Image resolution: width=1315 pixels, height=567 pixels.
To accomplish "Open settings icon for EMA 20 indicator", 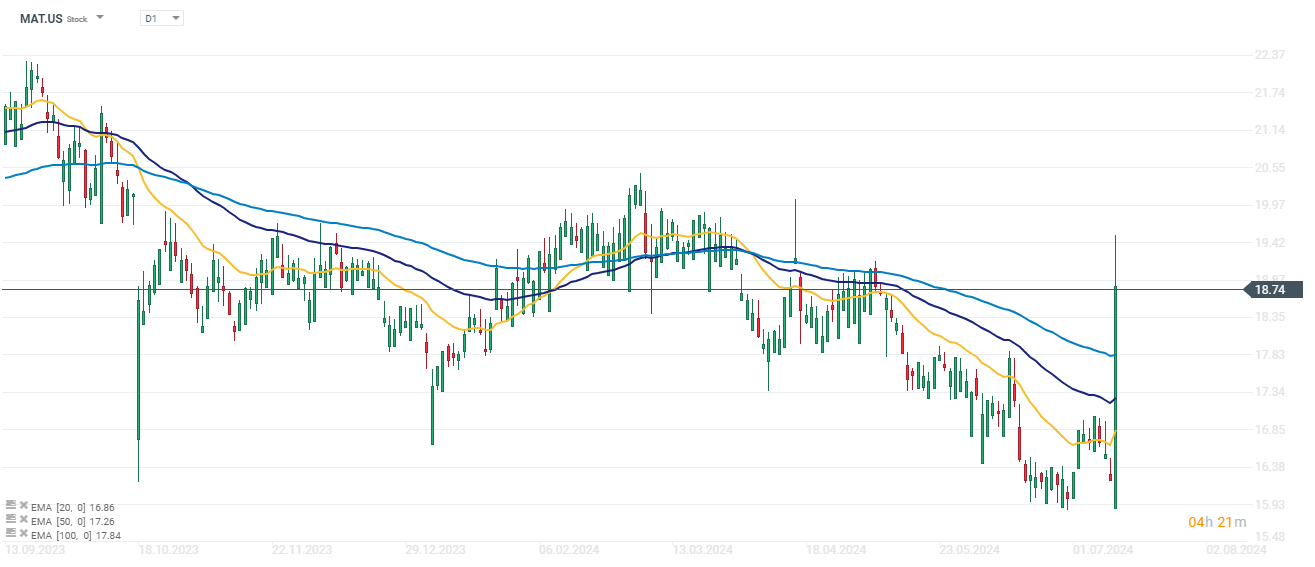I will click(11, 507).
